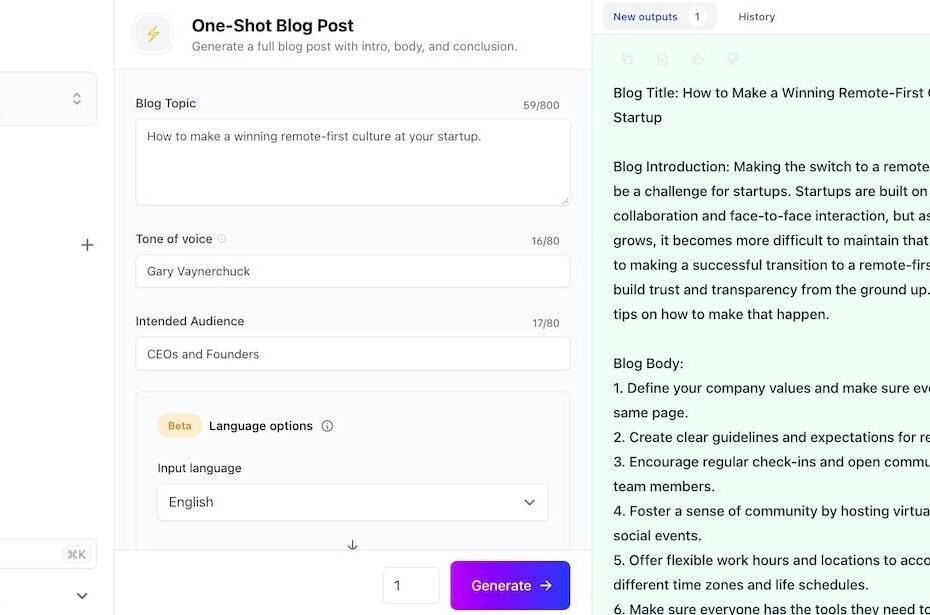
Task: Click the Generate button
Action: (510, 585)
